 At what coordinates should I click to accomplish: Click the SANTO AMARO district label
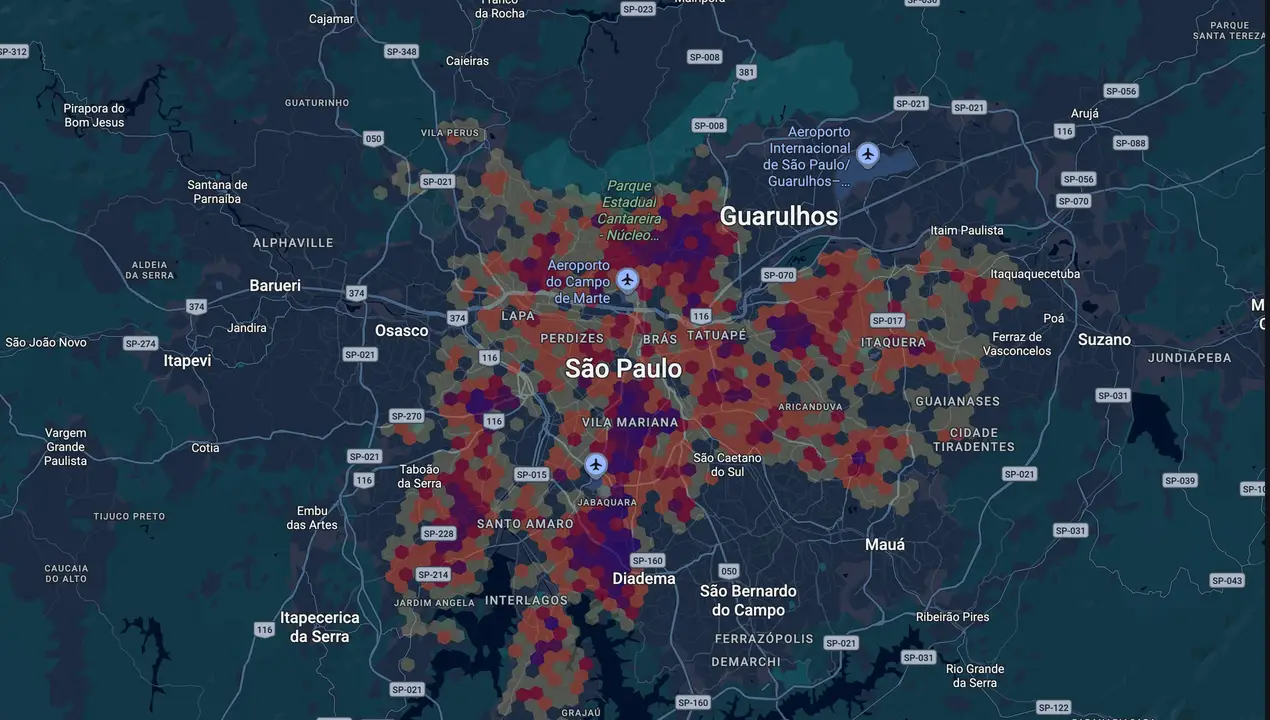(x=525, y=524)
